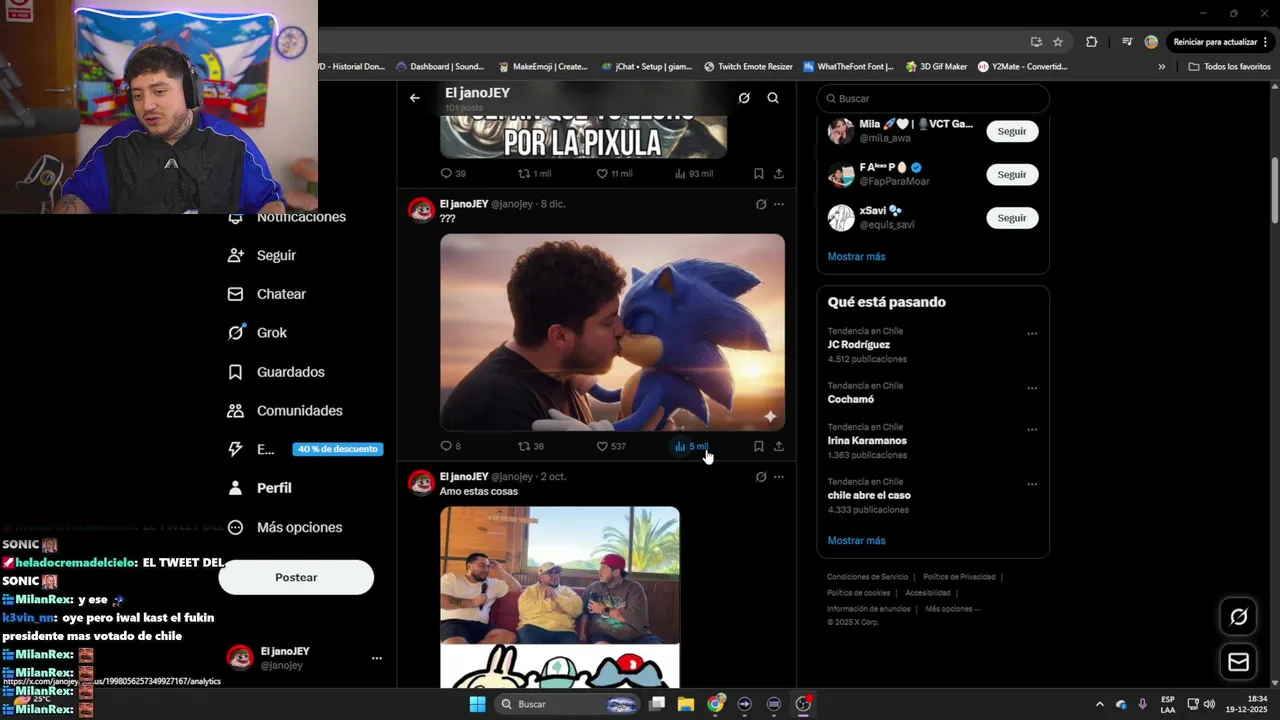The image size is (1280, 720).
Task: Open Condiciones de Servicio link
Action: pos(867,577)
